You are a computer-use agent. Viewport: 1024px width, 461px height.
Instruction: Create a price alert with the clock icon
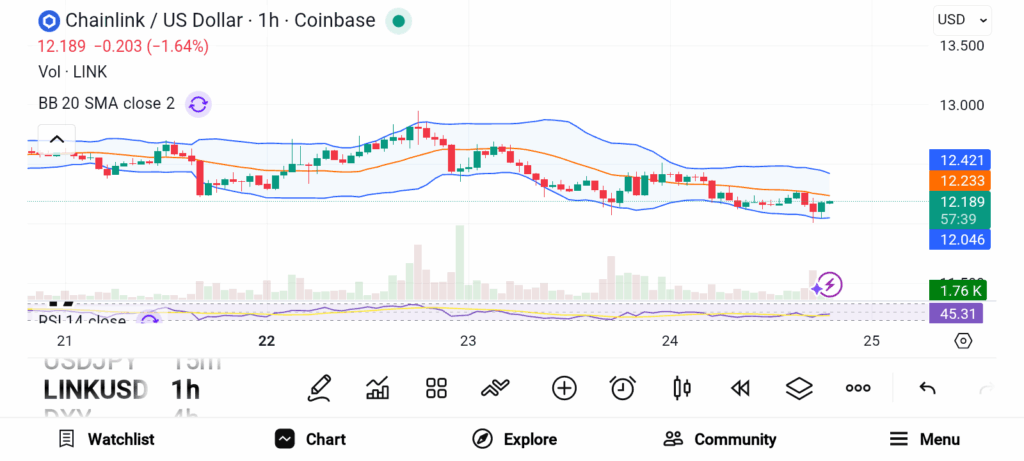coord(623,388)
